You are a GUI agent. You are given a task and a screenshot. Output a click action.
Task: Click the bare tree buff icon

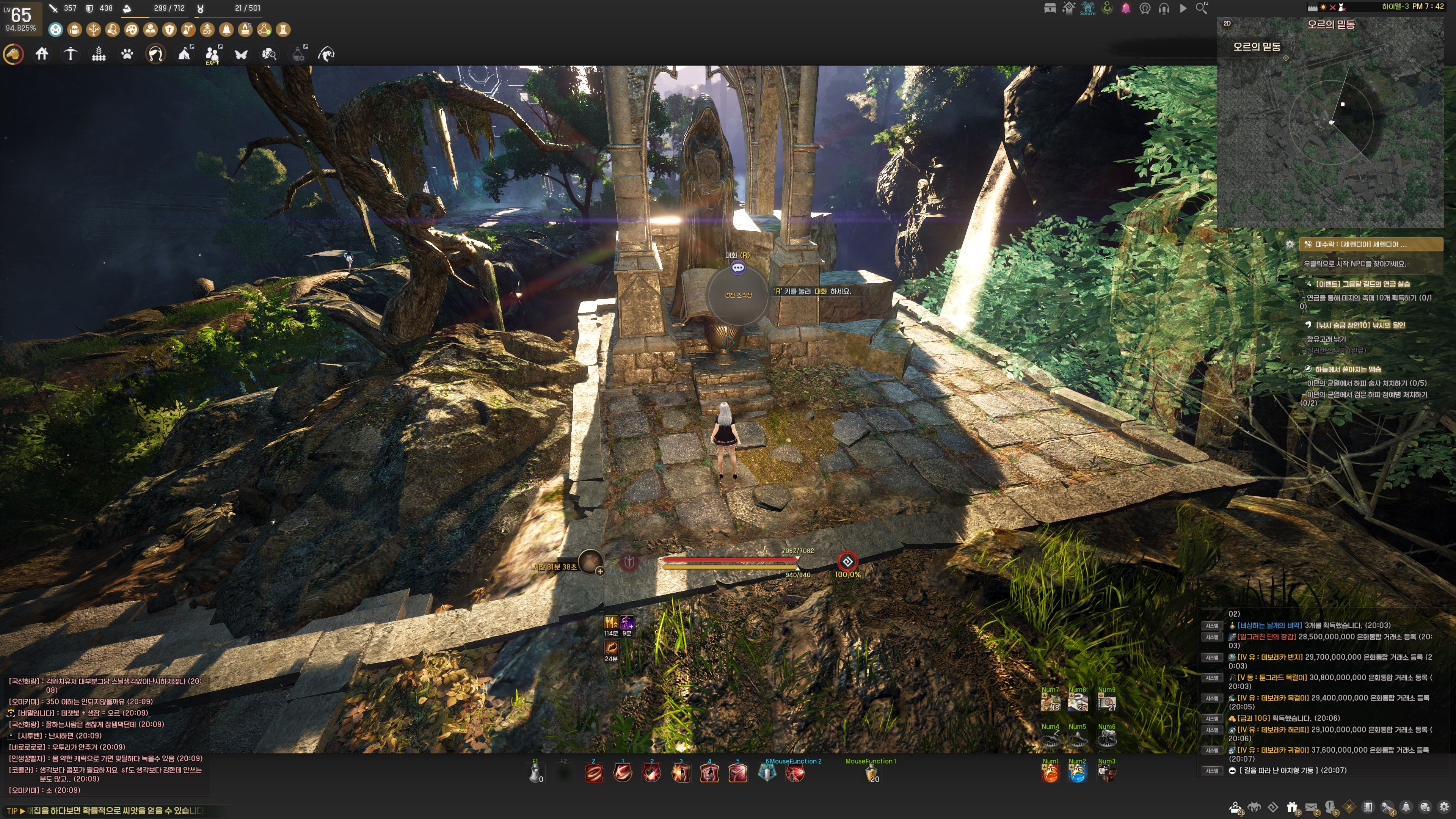tap(94, 30)
